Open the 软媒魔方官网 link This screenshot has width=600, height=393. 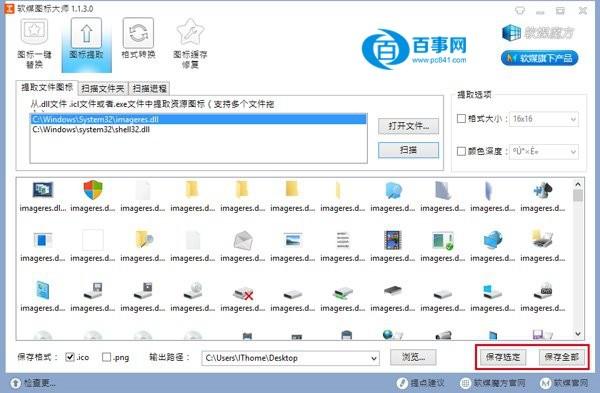[x=493, y=383]
